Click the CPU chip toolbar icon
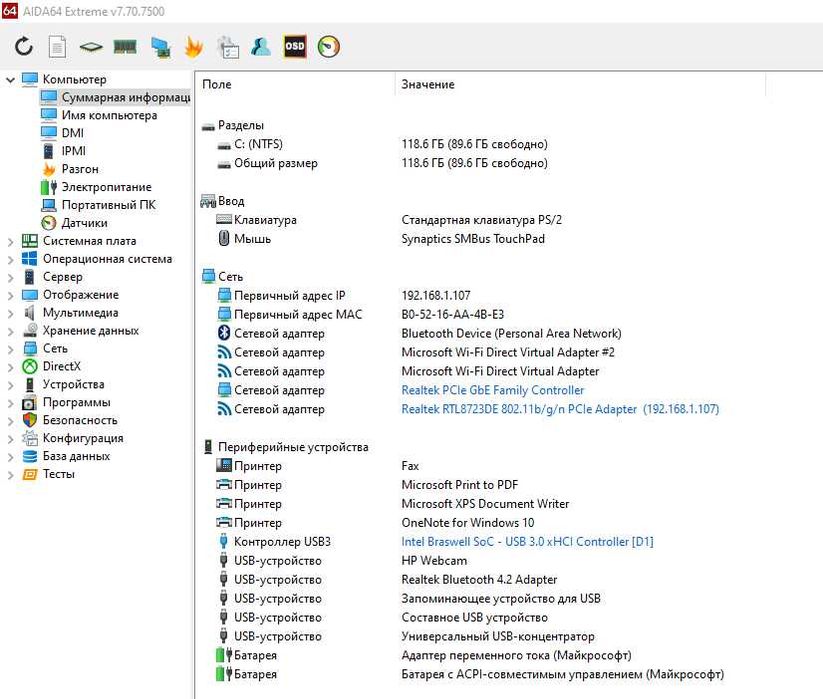Viewport: 823px width, 699px height. click(x=91, y=47)
